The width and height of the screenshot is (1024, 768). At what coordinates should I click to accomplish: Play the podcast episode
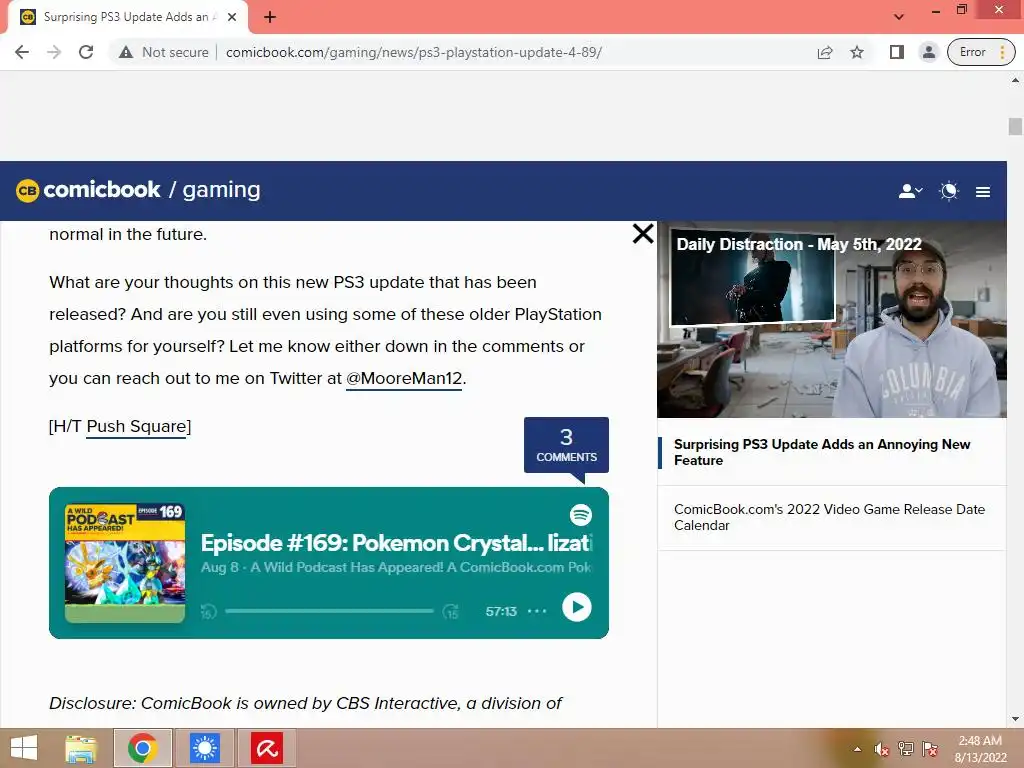pyautogui.click(x=577, y=607)
